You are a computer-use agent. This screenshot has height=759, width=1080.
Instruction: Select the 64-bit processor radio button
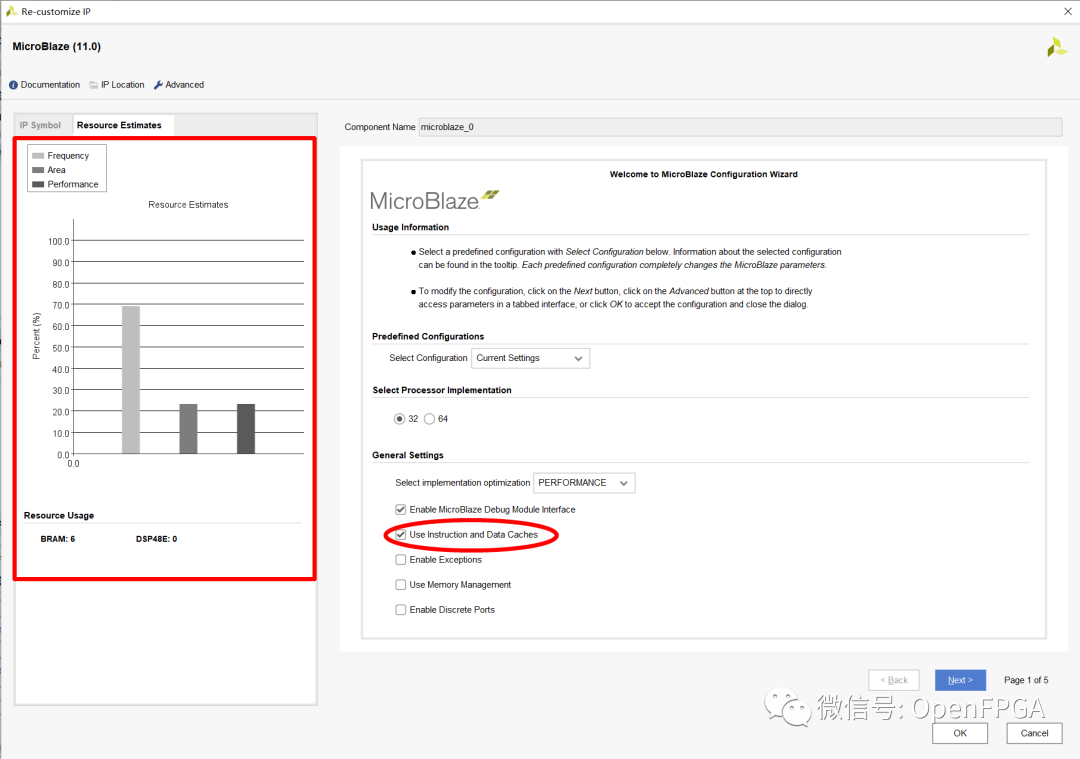pos(429,419)
